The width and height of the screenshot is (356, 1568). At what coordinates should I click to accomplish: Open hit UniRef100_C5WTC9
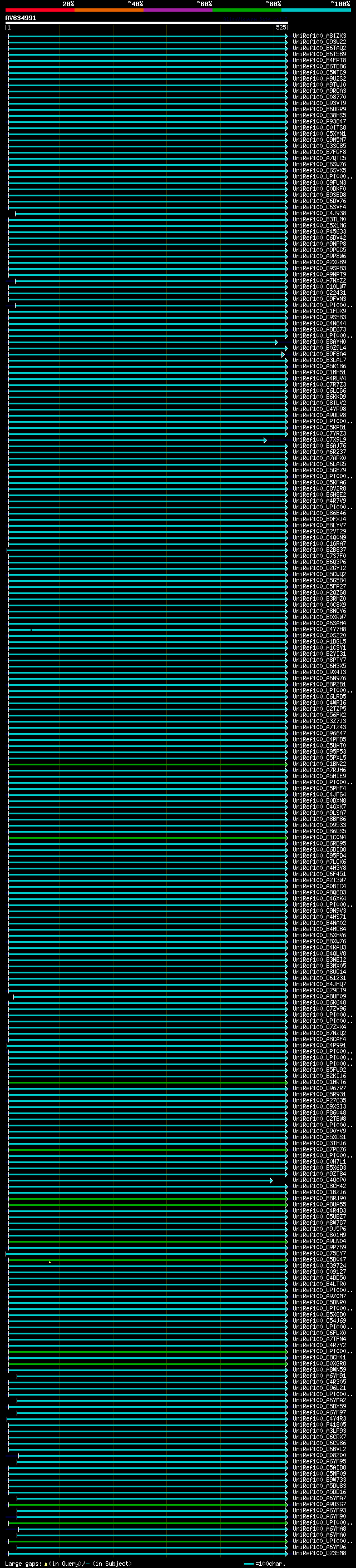(x=319, y=72)
